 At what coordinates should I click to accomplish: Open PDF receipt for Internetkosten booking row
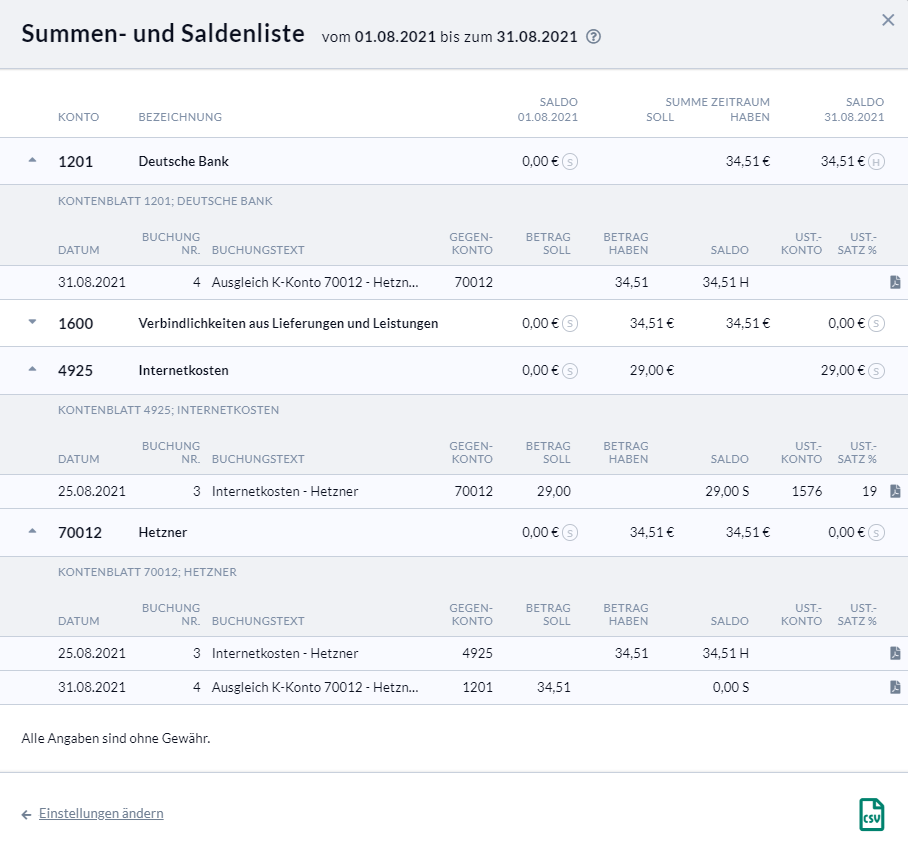(895, 492)
